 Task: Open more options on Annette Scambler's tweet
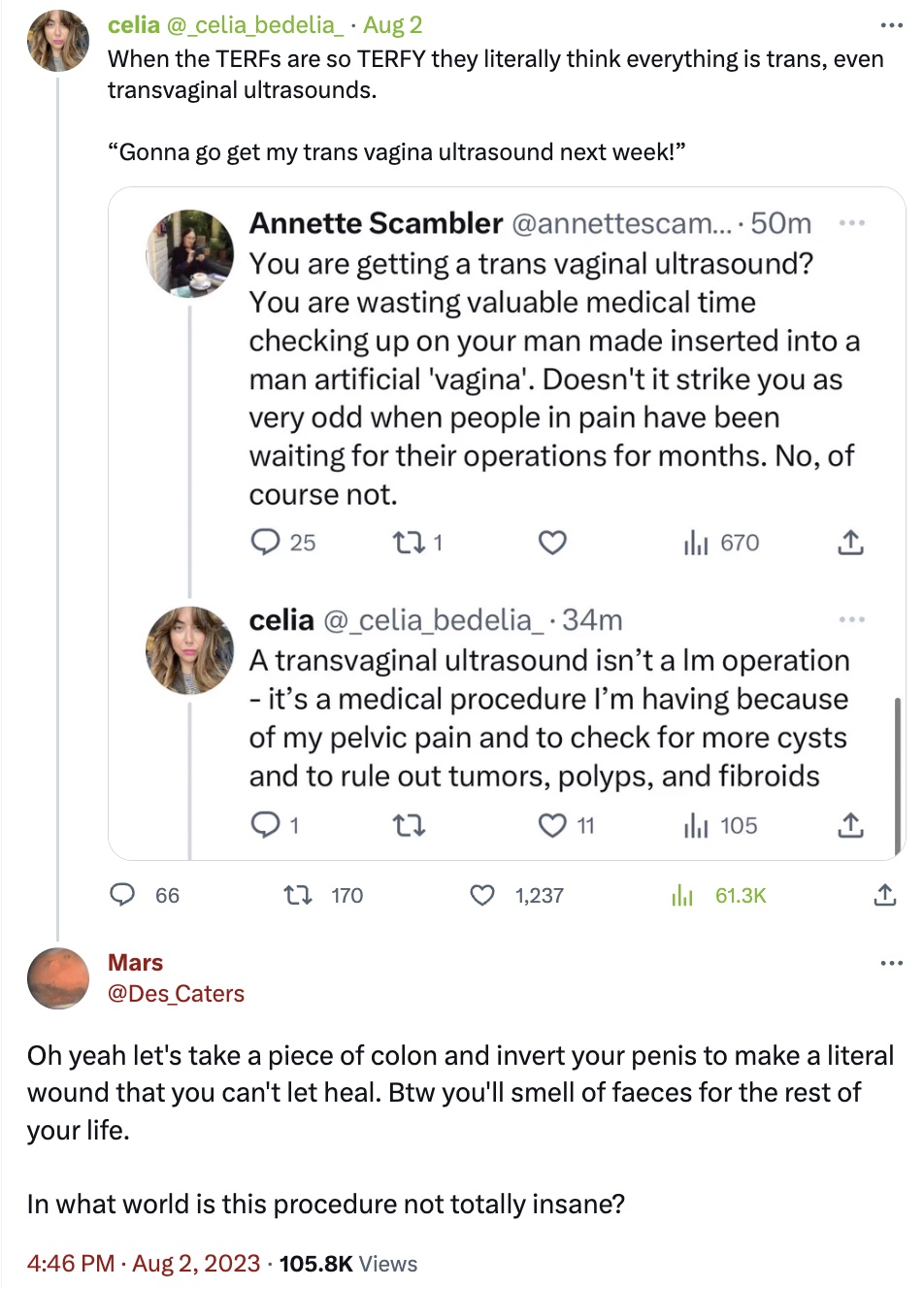click(851, 223)
